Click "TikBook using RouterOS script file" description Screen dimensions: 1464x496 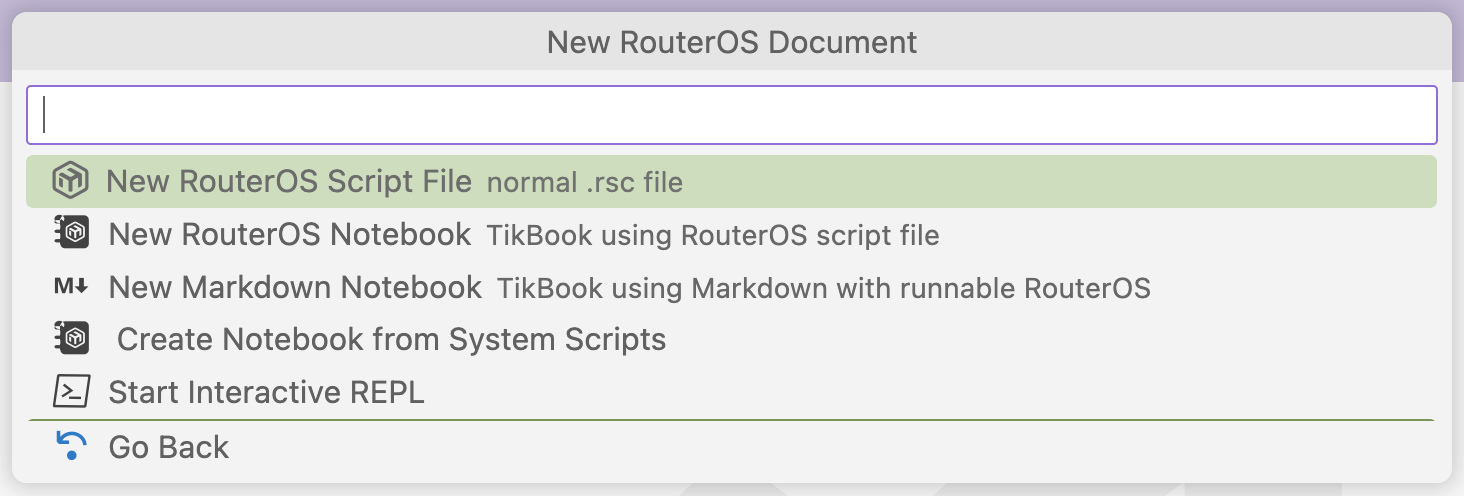(x=712, y=236)
